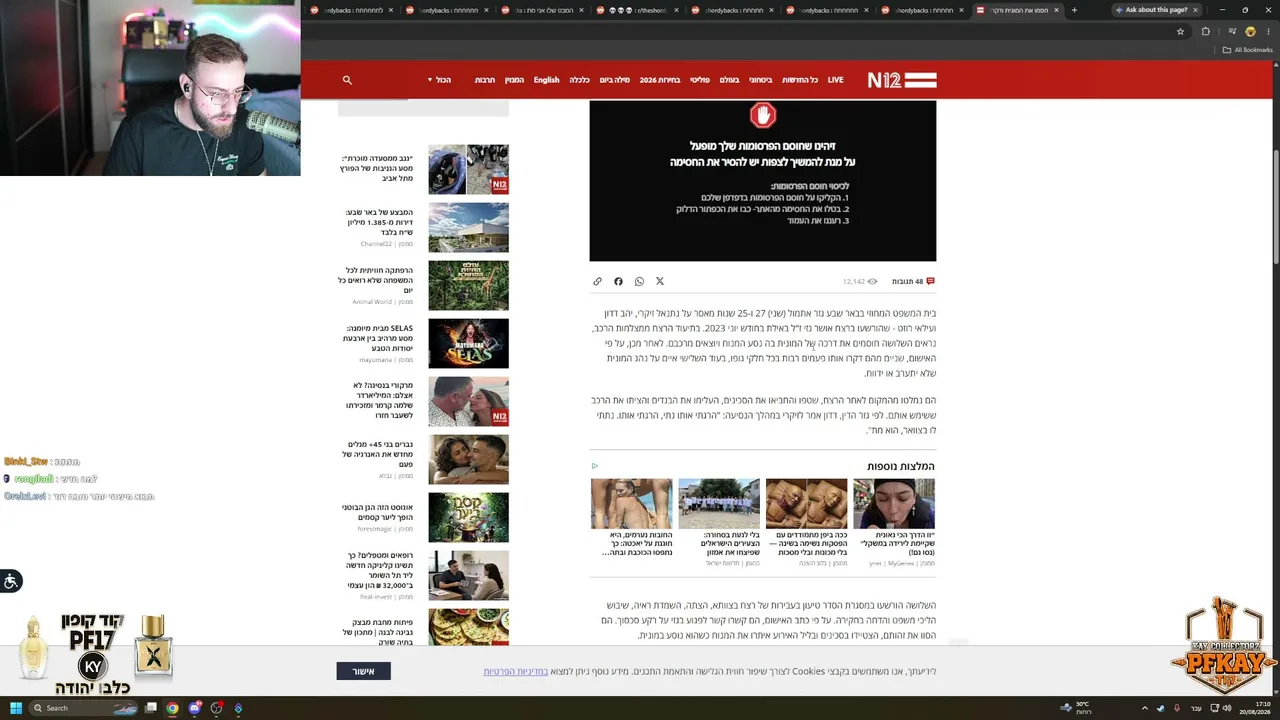
Task: Open the כלכלה news category
Action: coord(579,80)
